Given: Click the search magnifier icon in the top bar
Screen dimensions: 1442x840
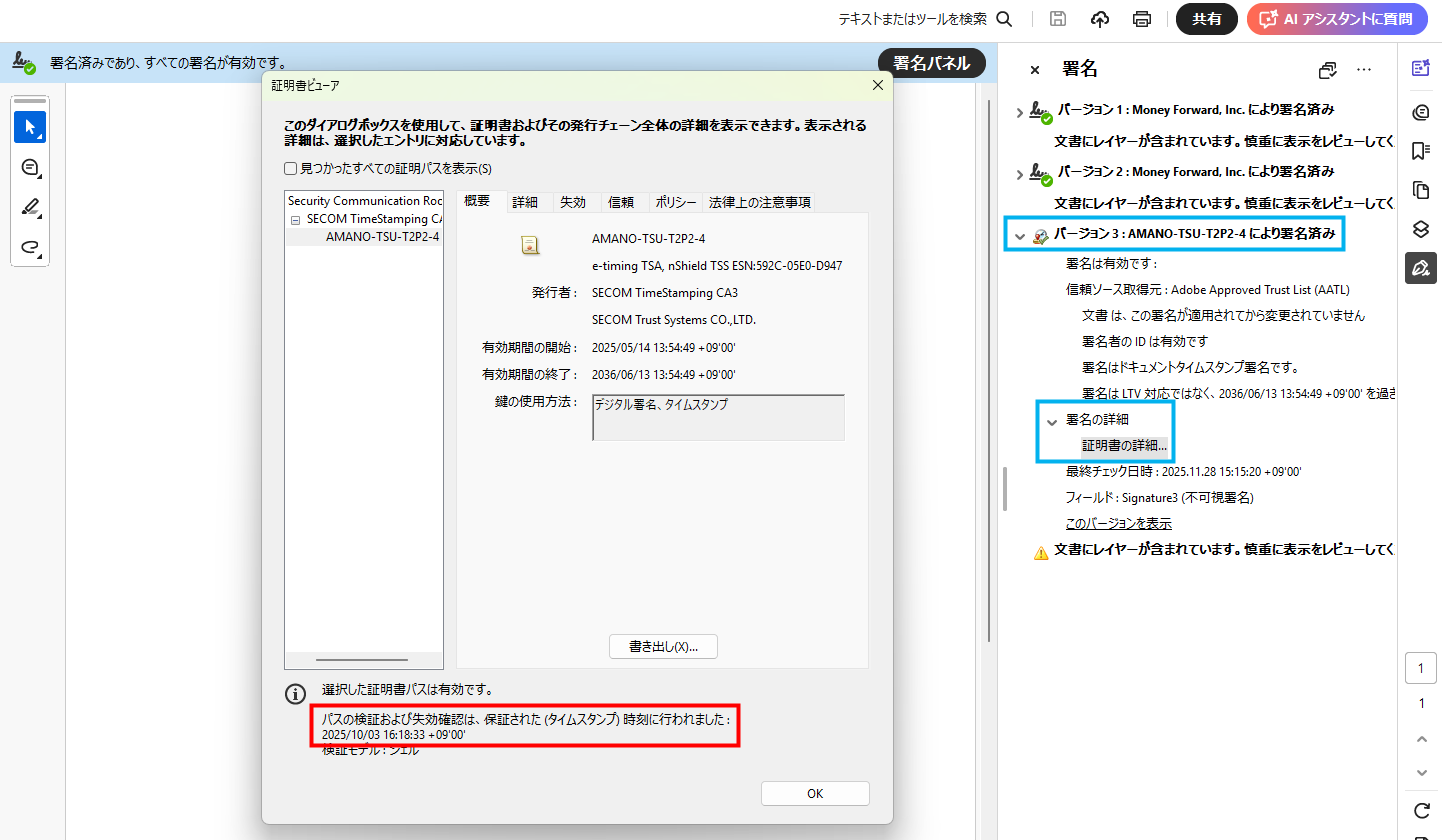Looking at the screenshot, I should (x=1004, y=19).
